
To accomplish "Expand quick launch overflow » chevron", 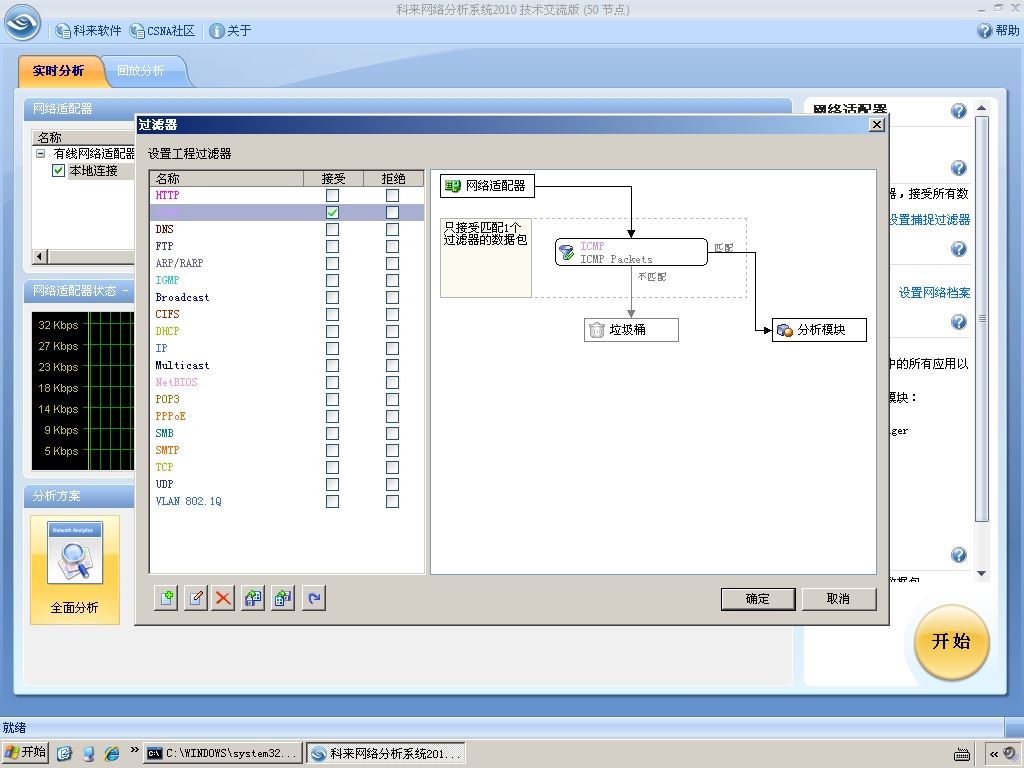I will (135, 750).
